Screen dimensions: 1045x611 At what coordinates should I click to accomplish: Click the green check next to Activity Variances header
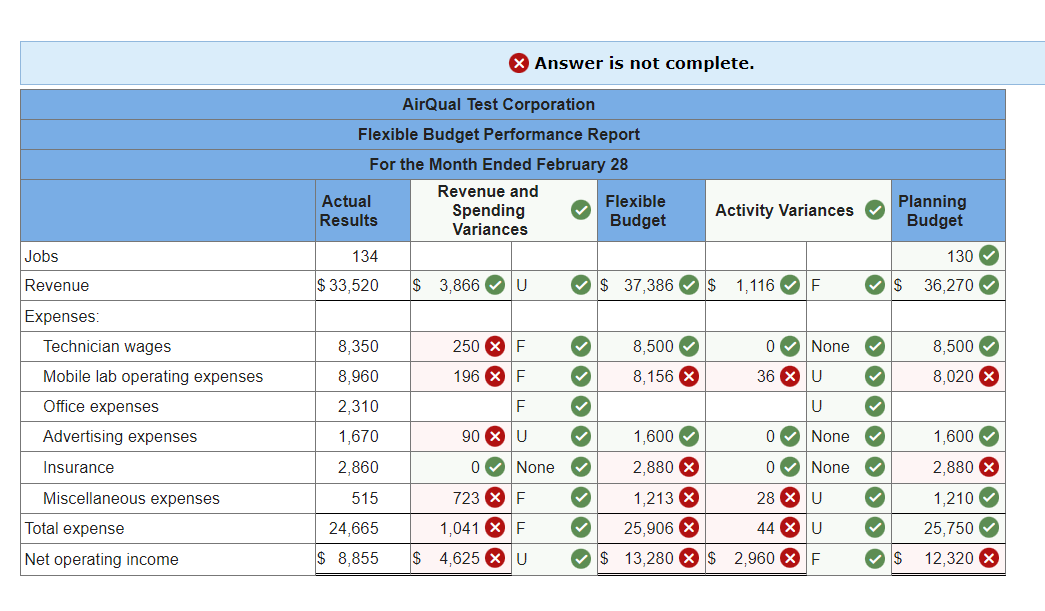874,210
